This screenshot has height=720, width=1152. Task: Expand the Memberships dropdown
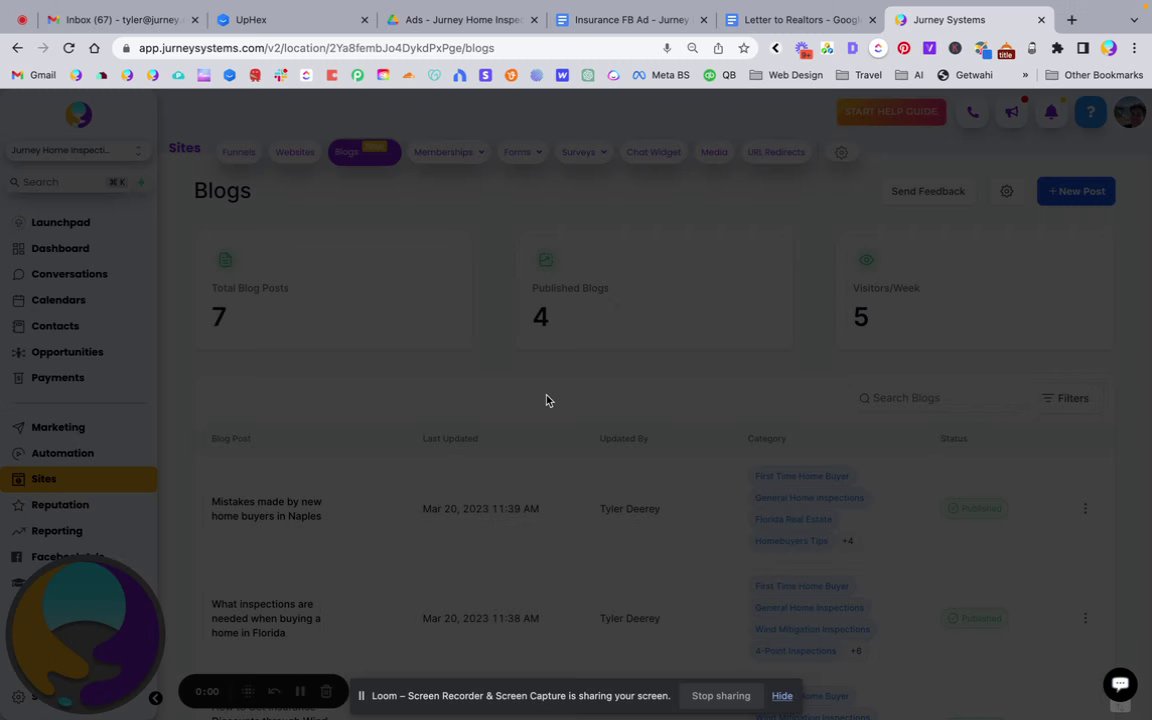449,152
